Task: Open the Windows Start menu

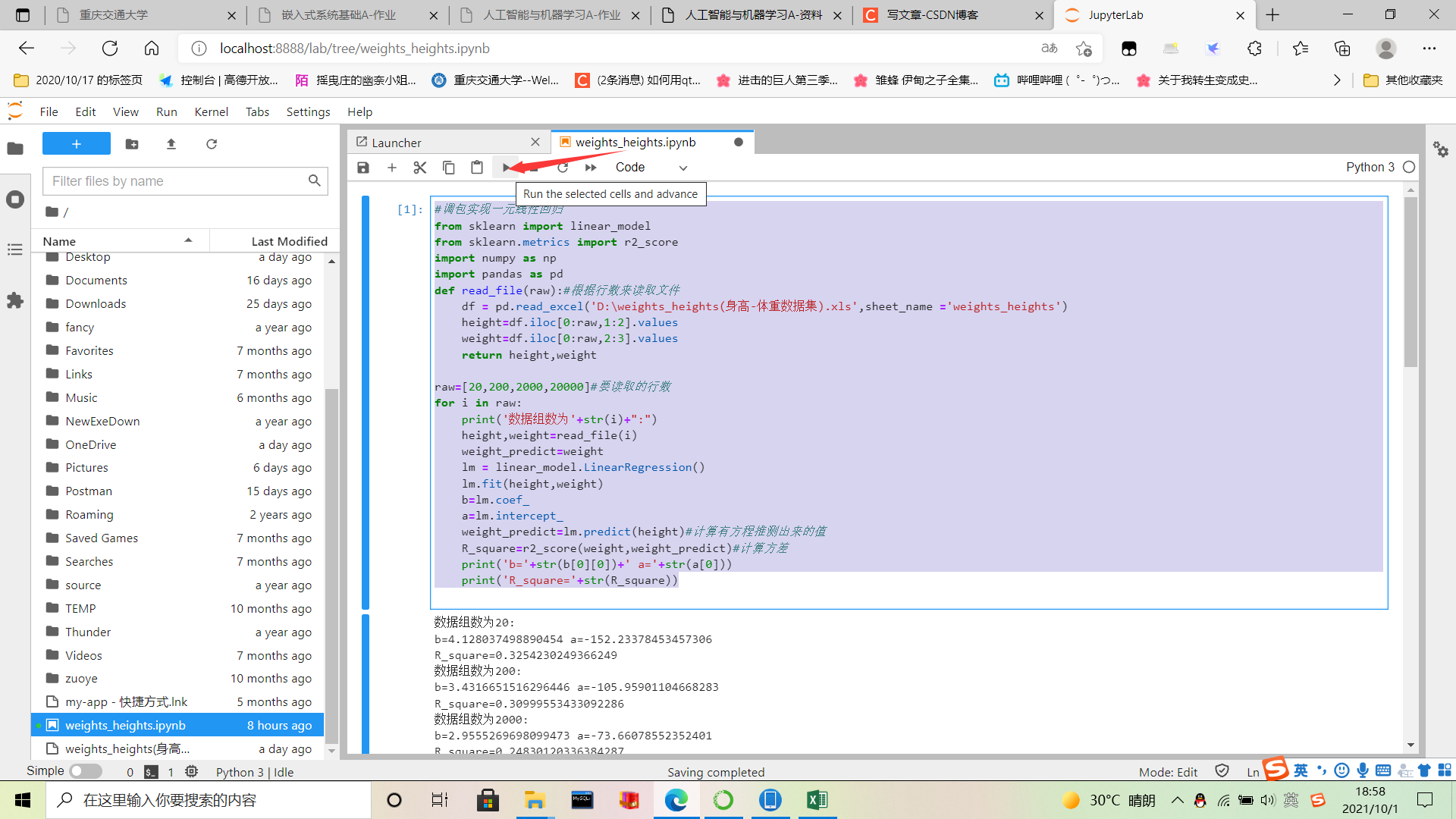Action: [x=23, y=800]
